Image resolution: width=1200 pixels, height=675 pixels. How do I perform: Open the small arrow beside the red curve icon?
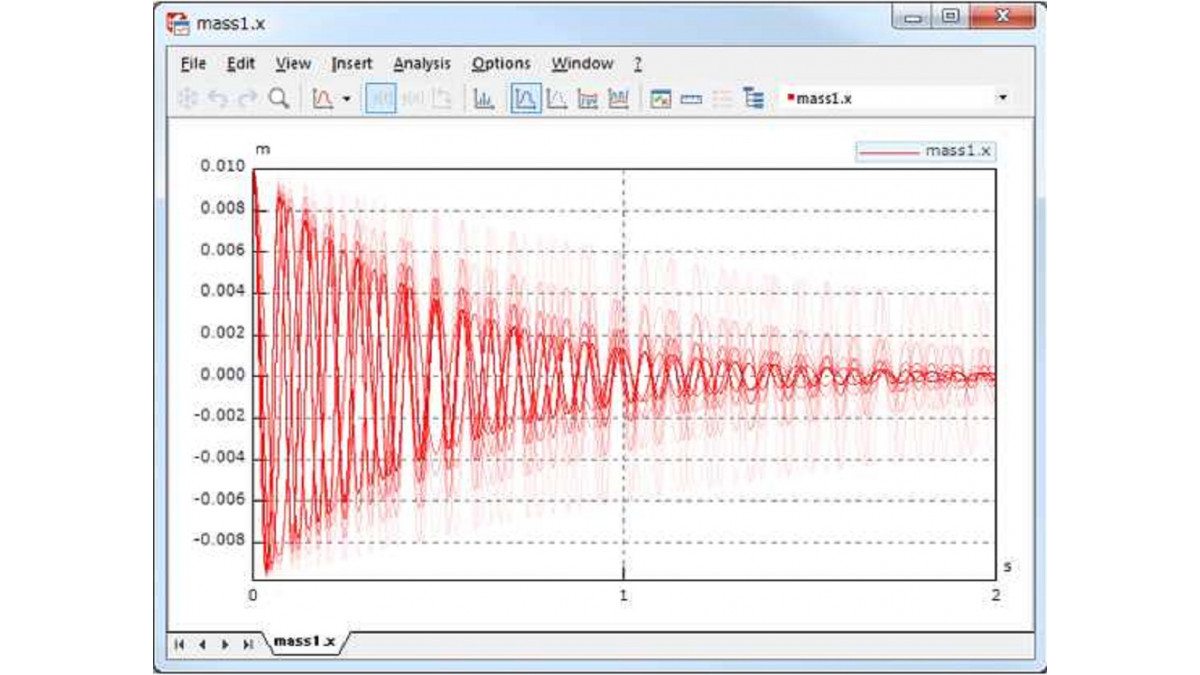(x=346, y=99)
